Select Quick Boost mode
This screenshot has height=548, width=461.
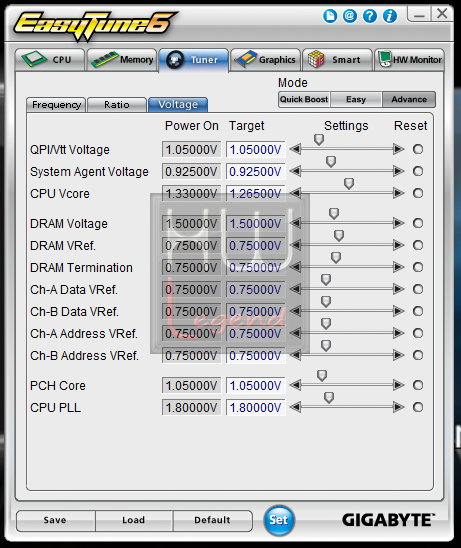[304, 100]
